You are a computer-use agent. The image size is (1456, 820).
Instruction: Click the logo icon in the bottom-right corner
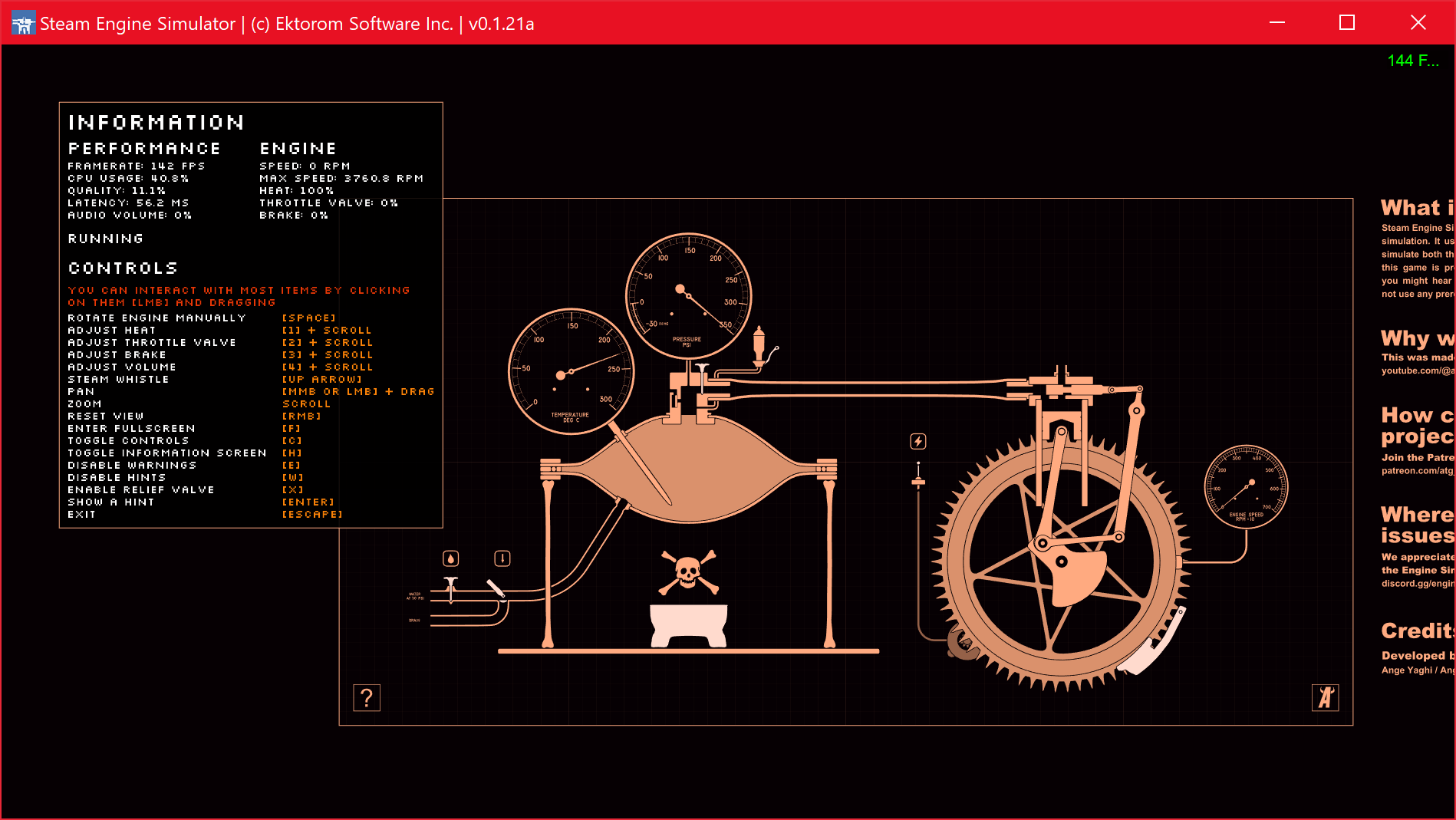click(x=1326, y=698)
